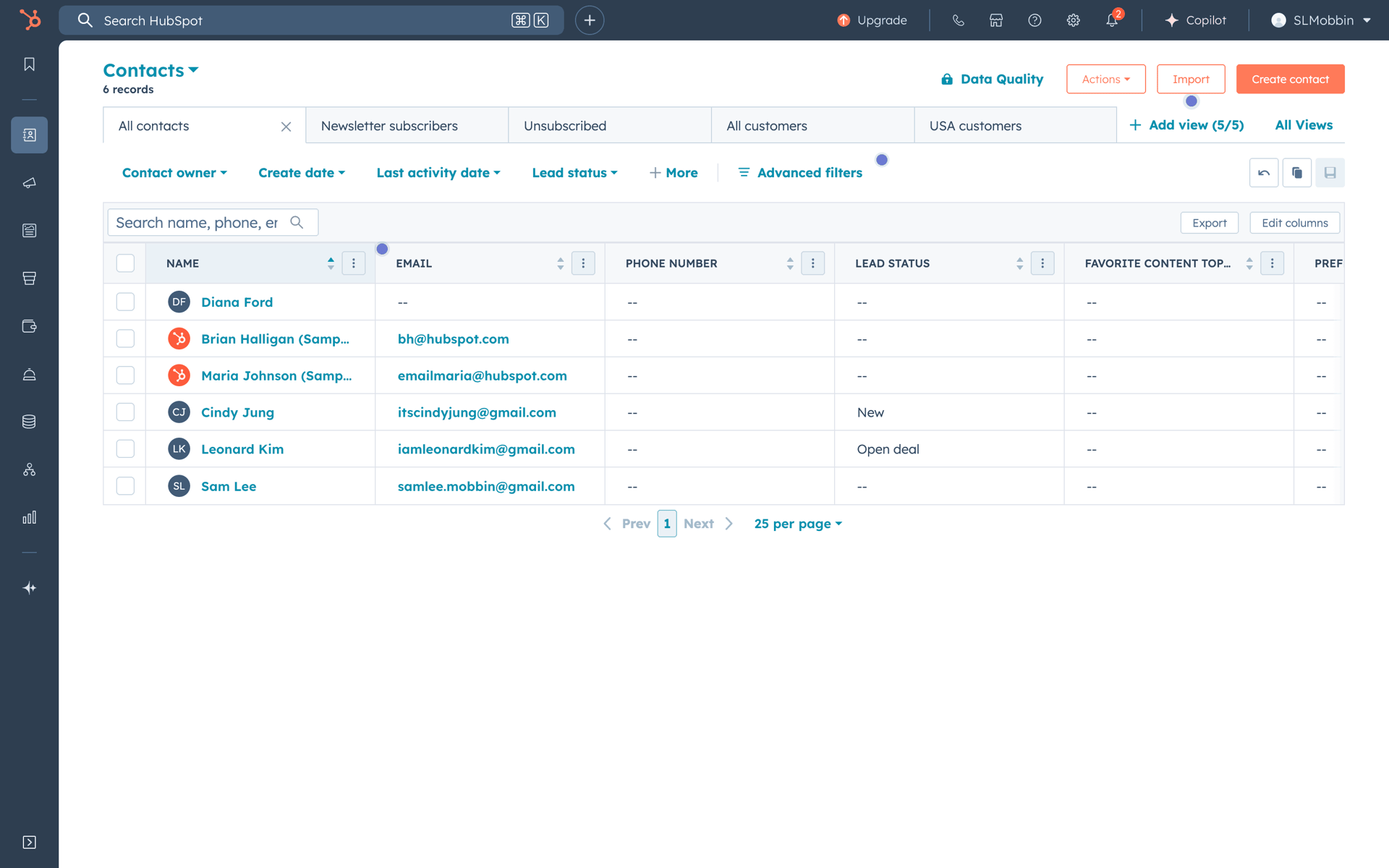Switch to Unsubscribed tab
Screen dimensions: 1389x868
pos(610,126)
